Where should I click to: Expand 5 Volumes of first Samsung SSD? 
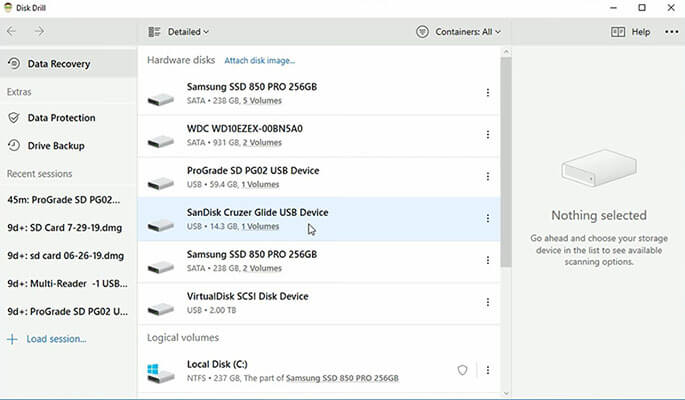pos(262,101)
